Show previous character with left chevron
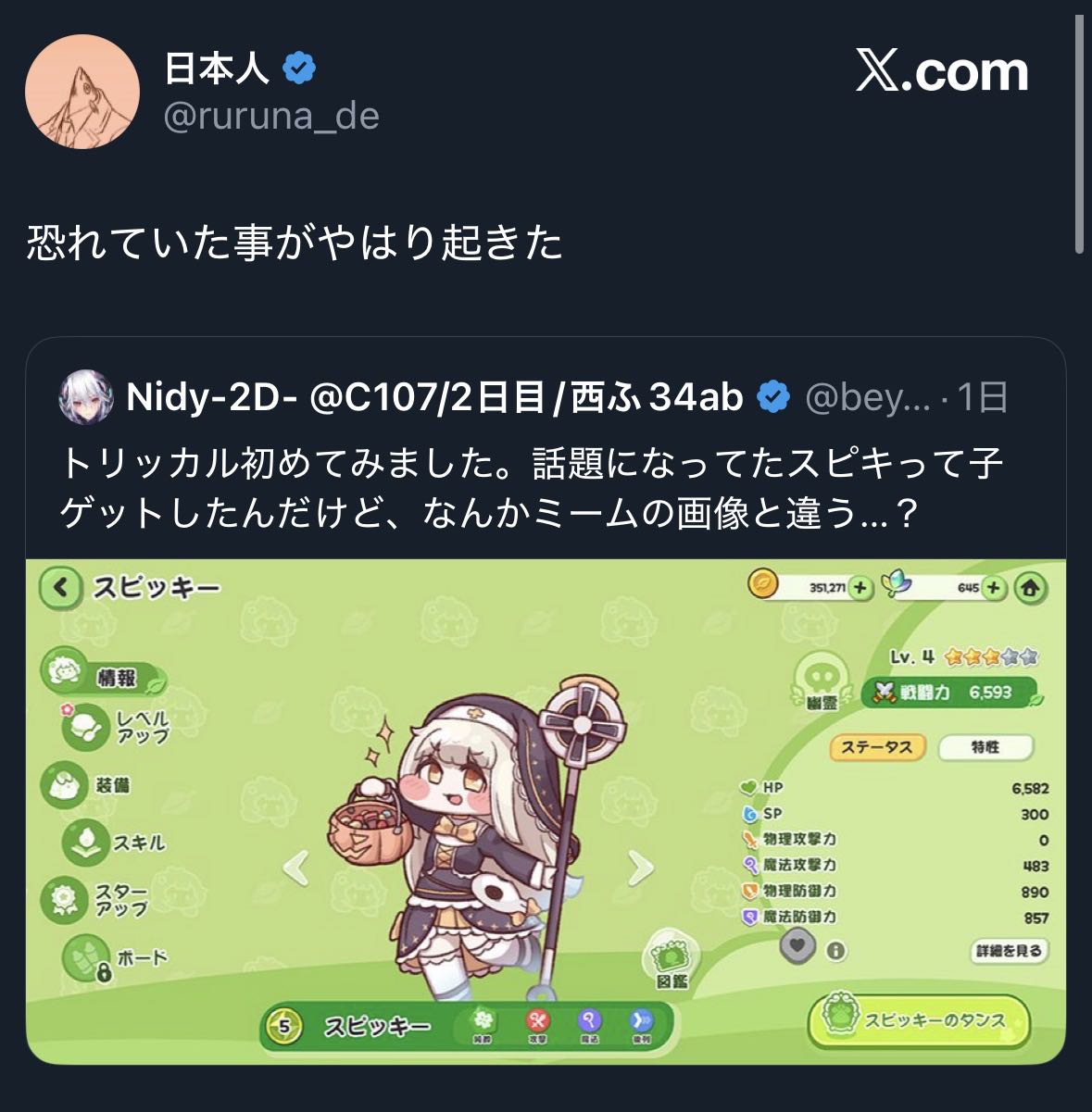Image resolution: width=1092 pixels, height=1112 pixels. (295, 868)
